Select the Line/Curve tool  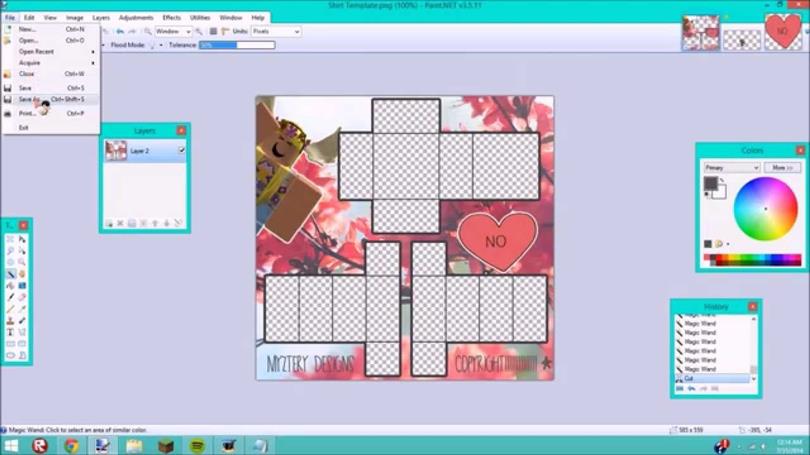(x=22, y=332)
